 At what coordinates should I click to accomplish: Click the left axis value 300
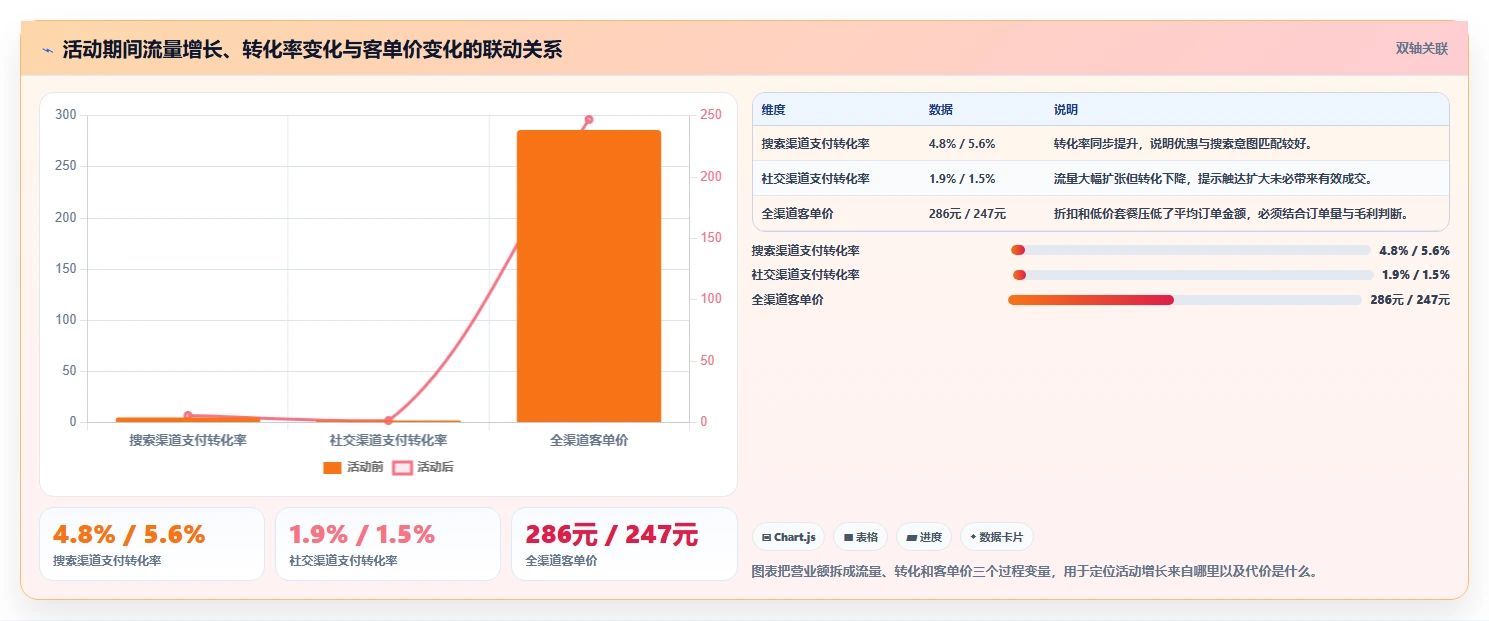click(x=66, y=114)
